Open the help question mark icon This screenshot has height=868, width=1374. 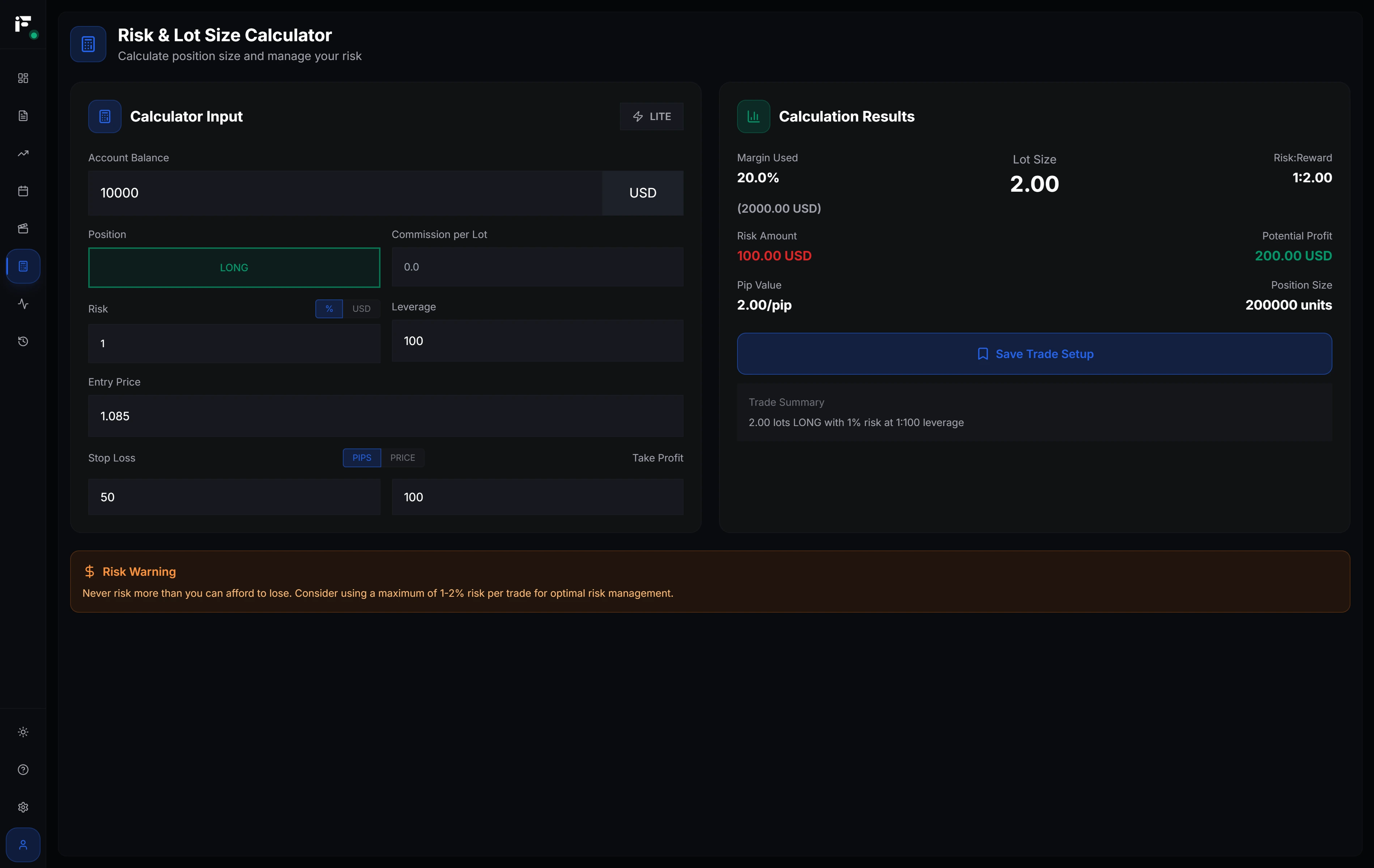[x=23, y=769]
